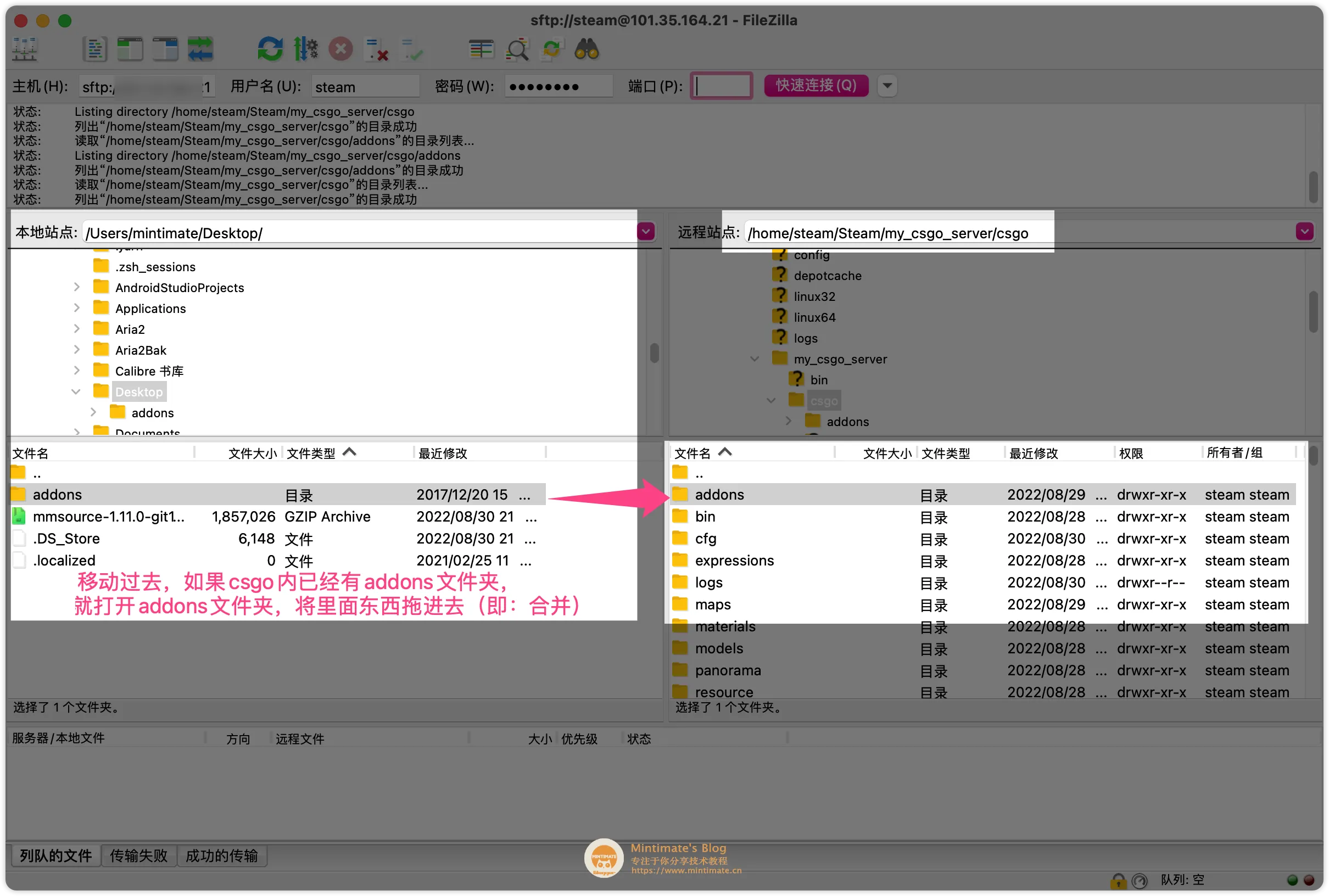Expand remote addons tree folder
The height and width of the screenshot is (896, 1329).
tap(788, 422)
